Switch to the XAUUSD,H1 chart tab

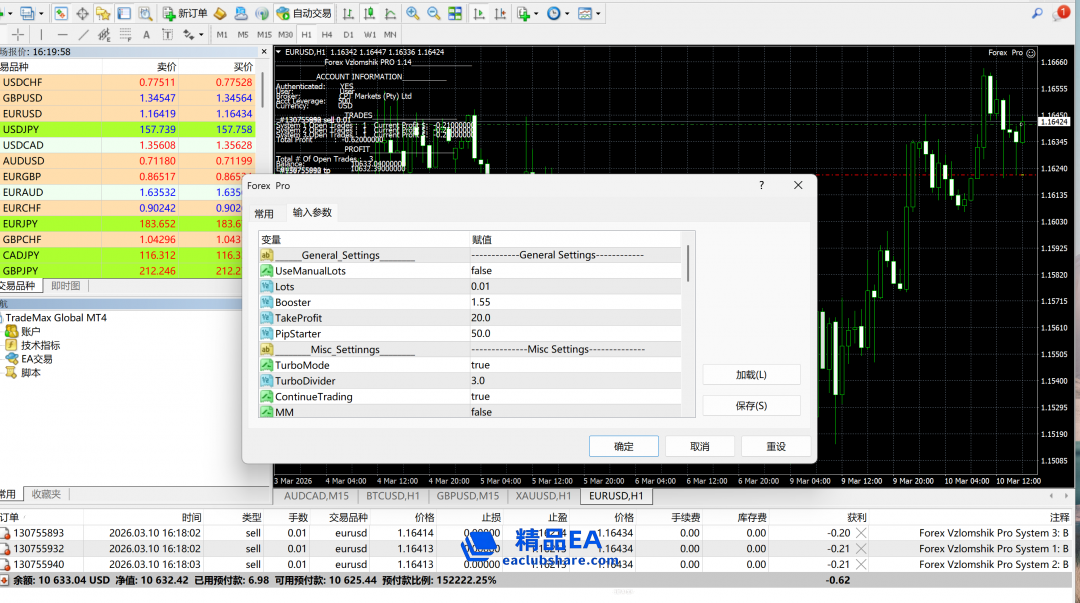coord(543,495)
